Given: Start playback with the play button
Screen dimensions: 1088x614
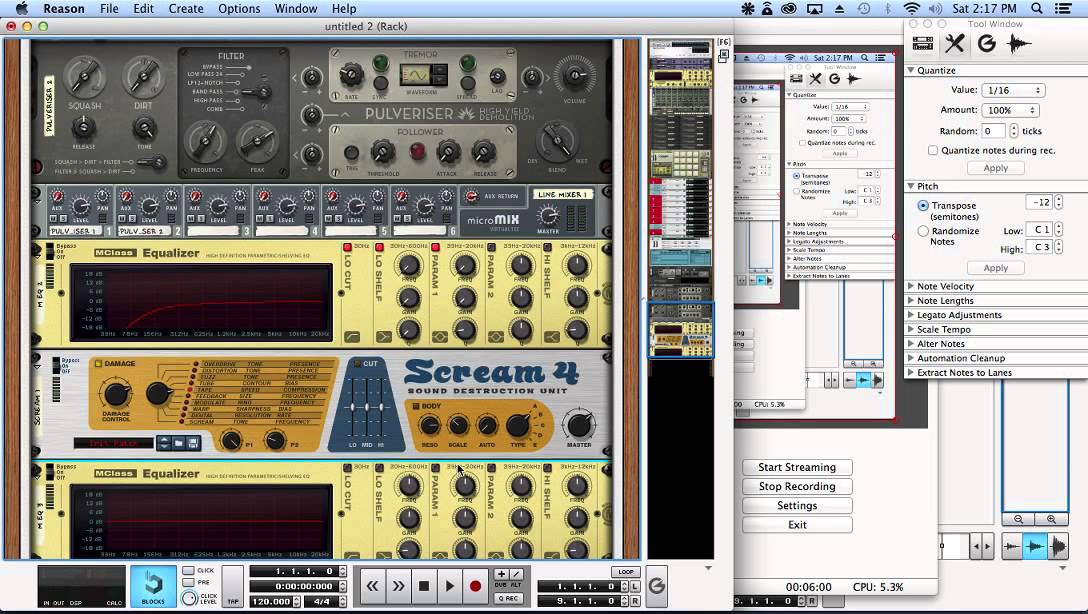Looking at the screenshot, I should 450,586.
